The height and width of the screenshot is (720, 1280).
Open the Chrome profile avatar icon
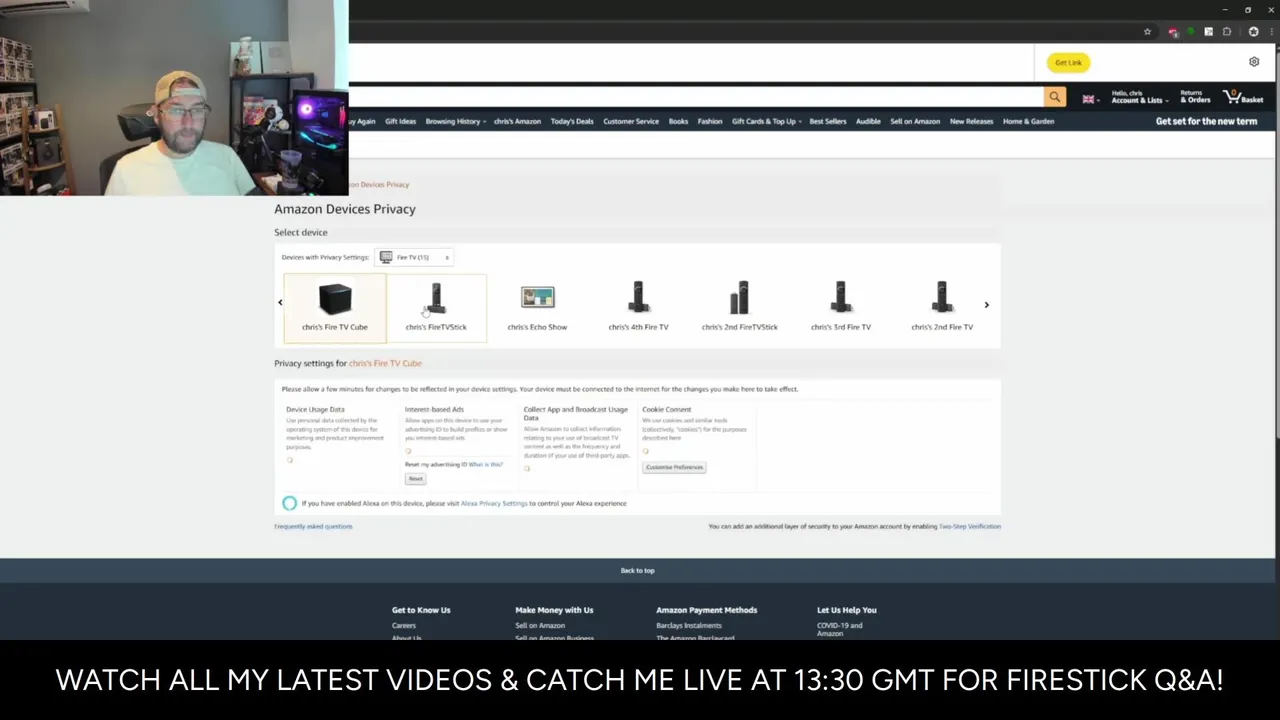[x=1254, y=32]
